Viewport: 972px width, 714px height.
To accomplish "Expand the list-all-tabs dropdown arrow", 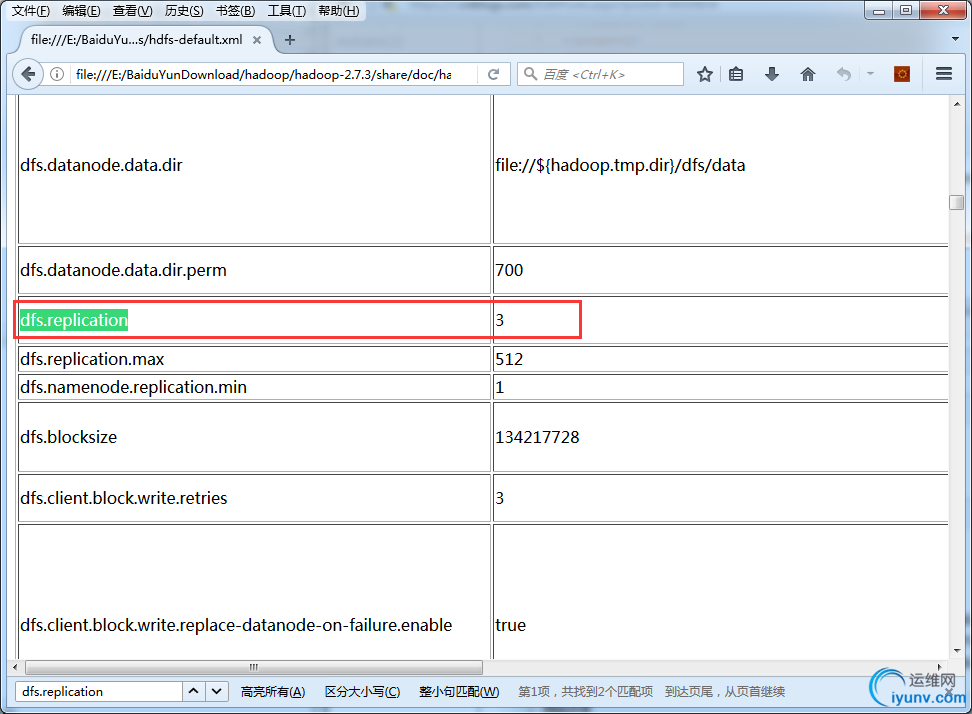I will click(955, 39).
